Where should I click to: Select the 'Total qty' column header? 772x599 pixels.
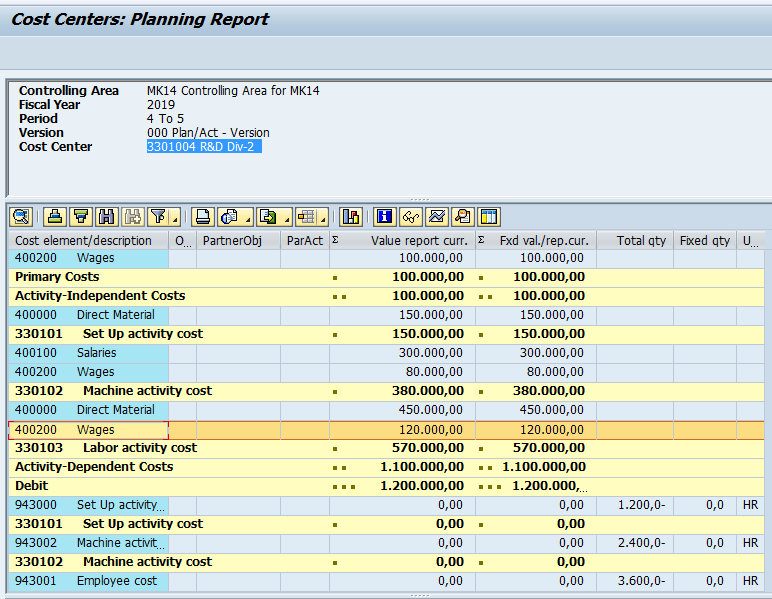coord(641,240)
